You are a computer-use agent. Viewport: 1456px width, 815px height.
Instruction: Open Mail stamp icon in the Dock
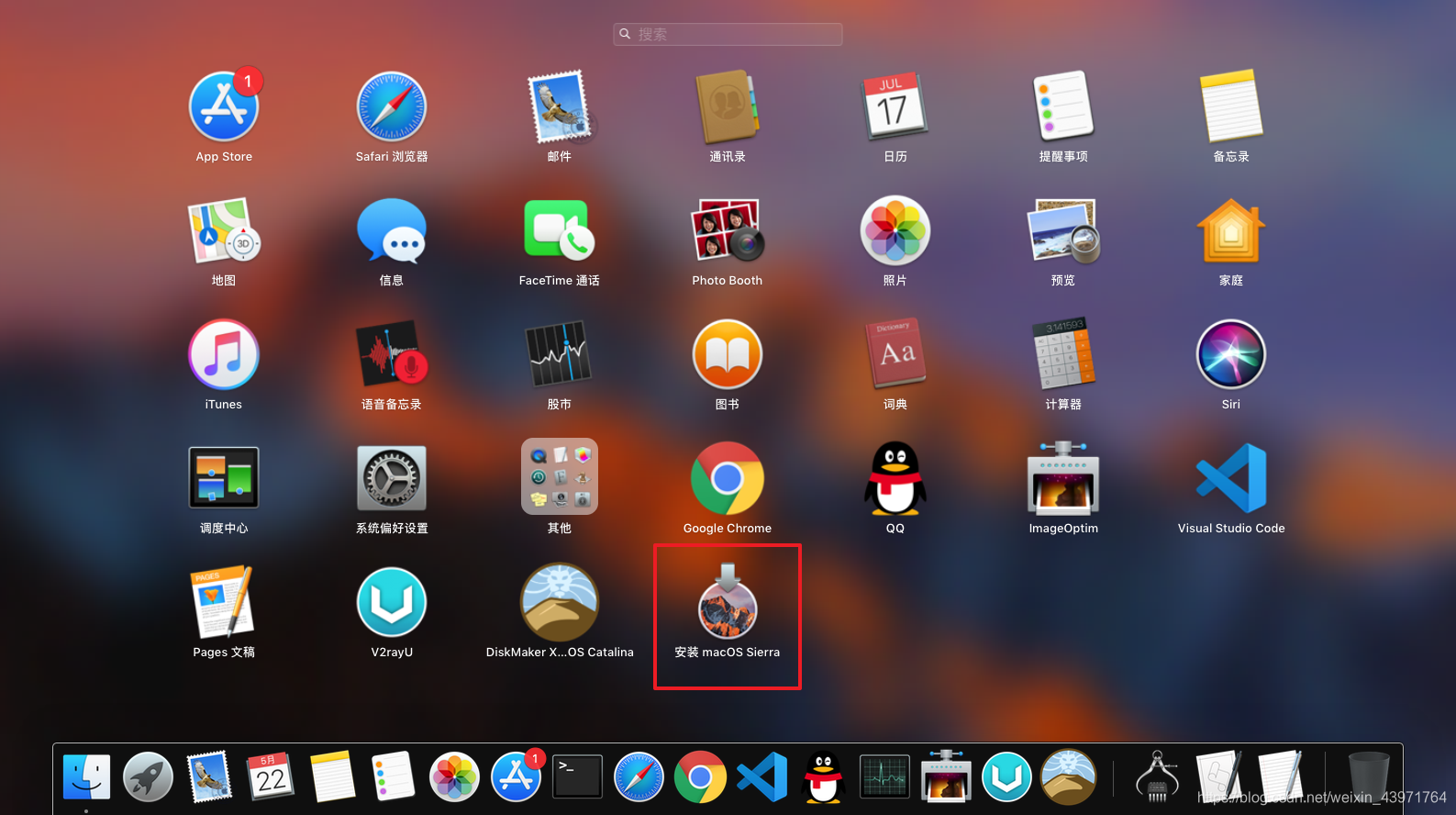click(209, 777)
